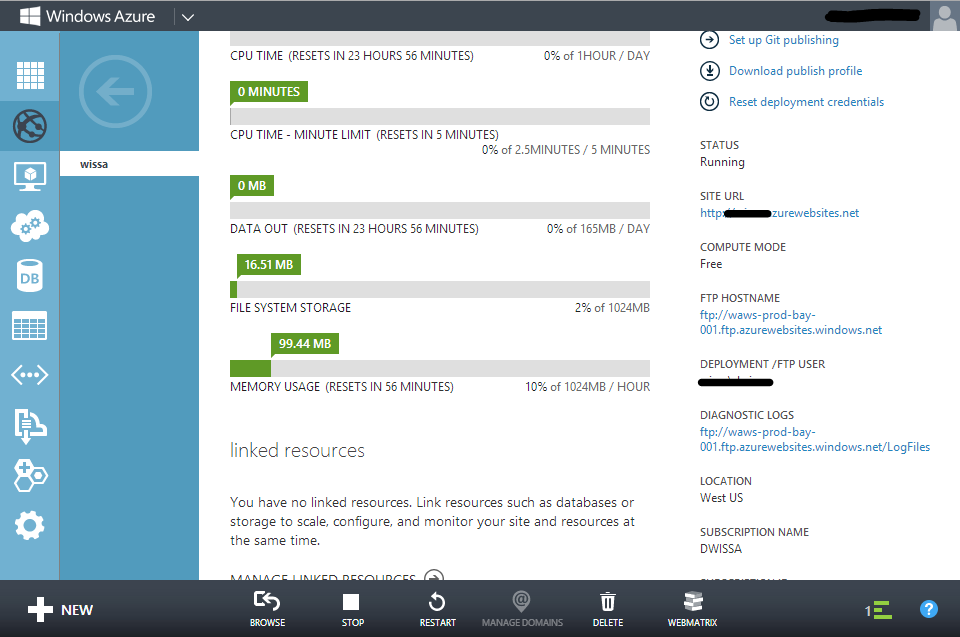Expand the Windows Azure header dropdown chevron
Viewport: 960px width, 637px height.
[x=188, y=17]
